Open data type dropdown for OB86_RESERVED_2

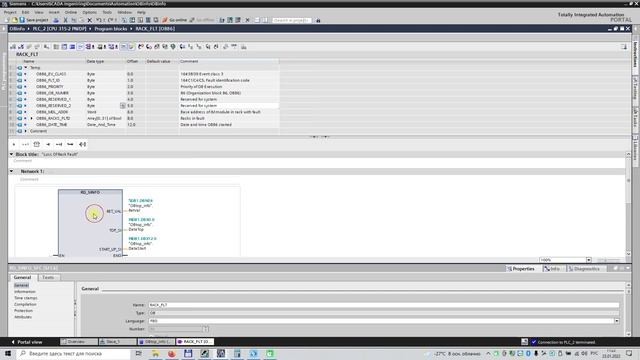(x=122, y=106)
